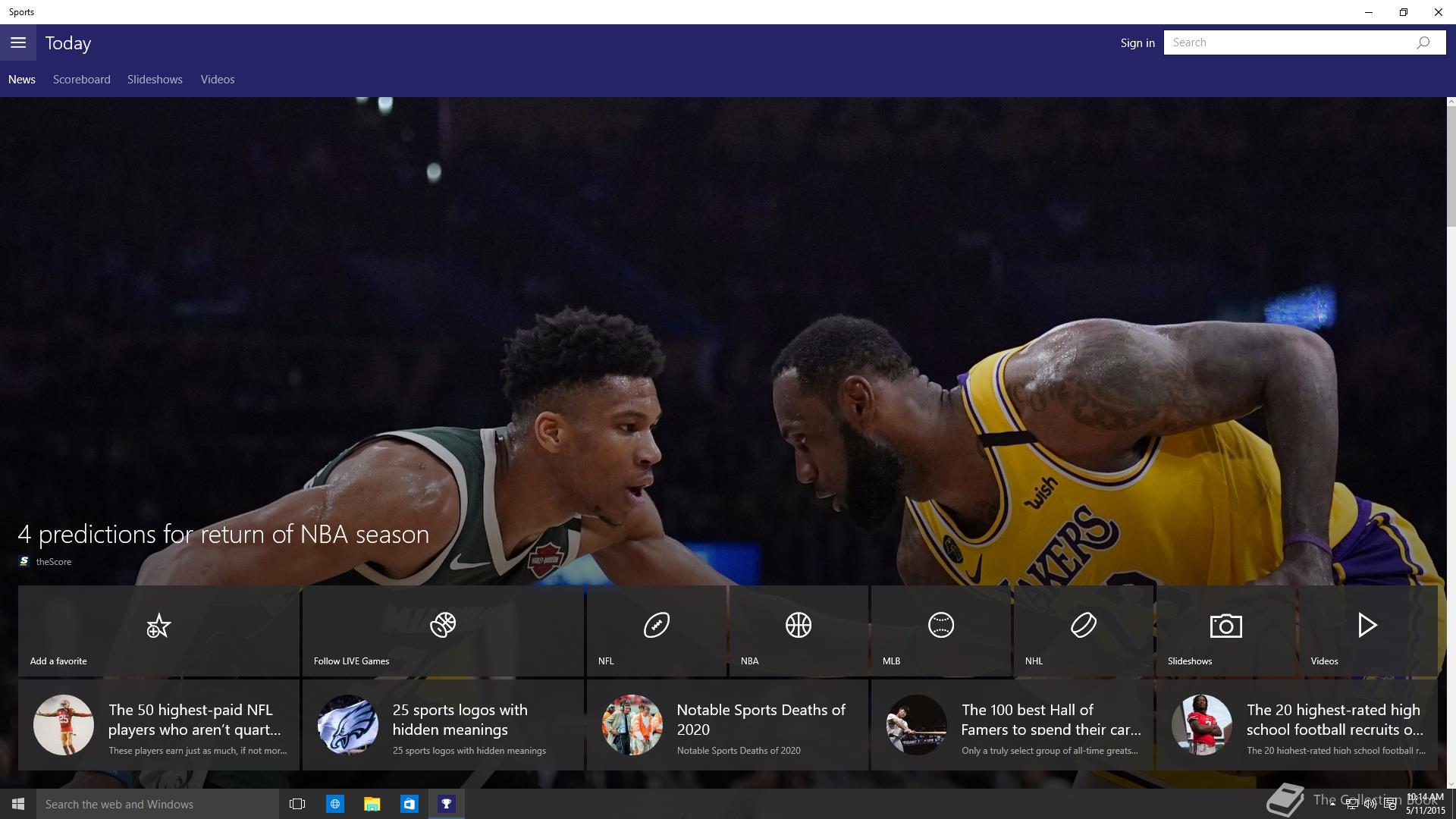The image size is (1456, 819).
Task: Open the NBA basketball tile
Action: coord(799,631)
